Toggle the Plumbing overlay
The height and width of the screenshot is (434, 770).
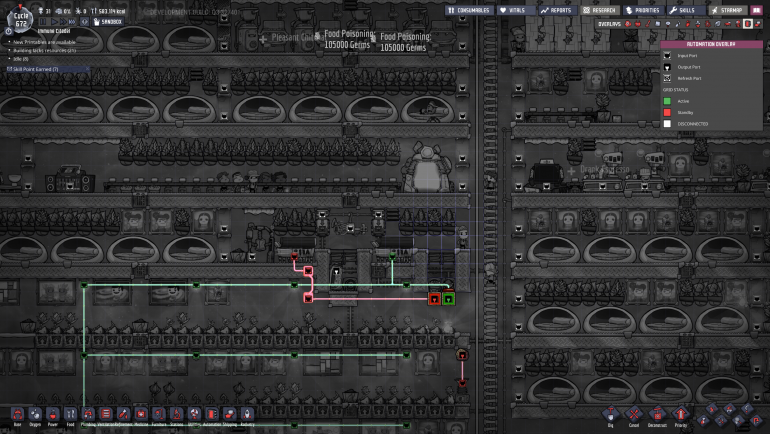click(678, 24)
